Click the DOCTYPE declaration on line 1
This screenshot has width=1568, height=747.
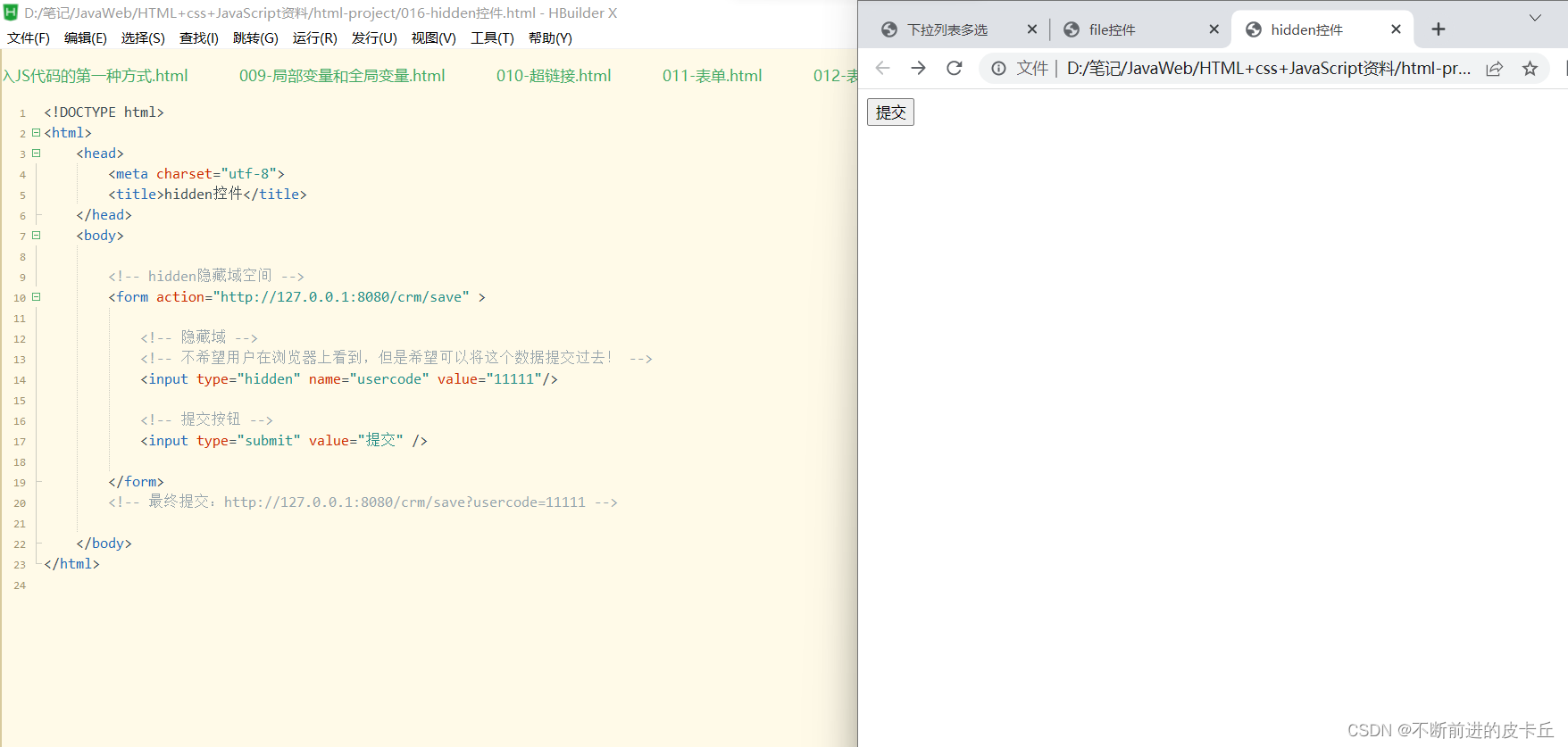pyautogui.click(x=104, y=112)
